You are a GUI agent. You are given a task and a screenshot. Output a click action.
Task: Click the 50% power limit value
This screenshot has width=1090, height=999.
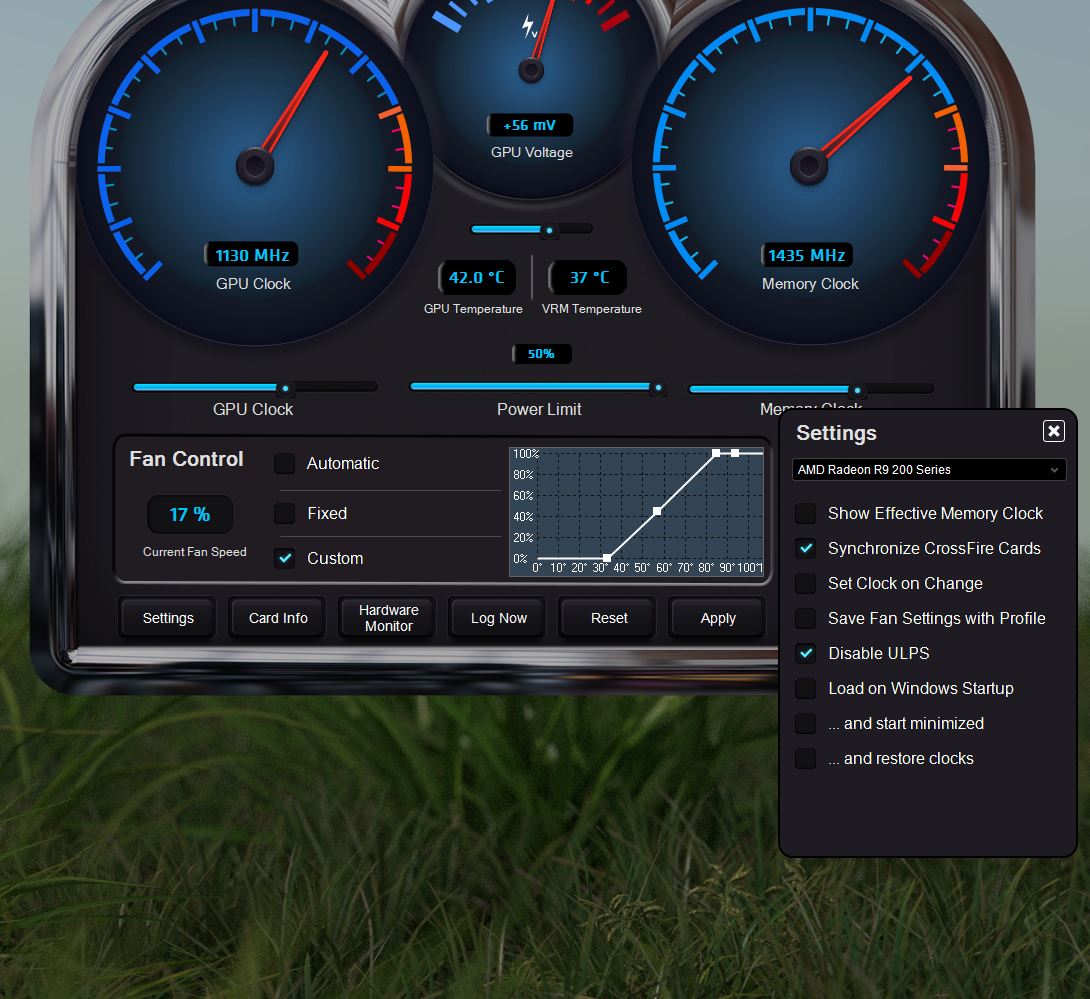pyautogui.click(x=541, y=354)
